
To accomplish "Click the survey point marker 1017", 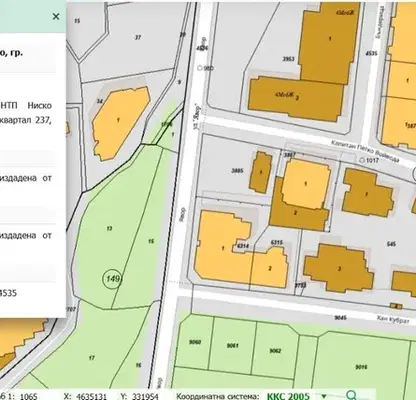I will (362, 160).
